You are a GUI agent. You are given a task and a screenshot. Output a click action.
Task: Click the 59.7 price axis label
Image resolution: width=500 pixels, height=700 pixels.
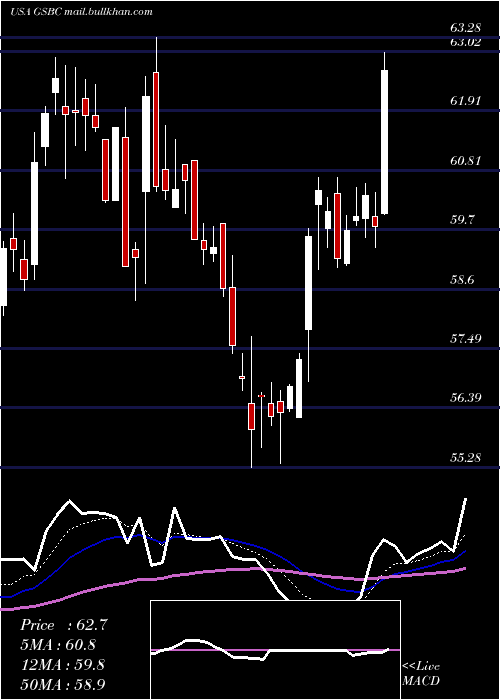click(x=462, y=220)
